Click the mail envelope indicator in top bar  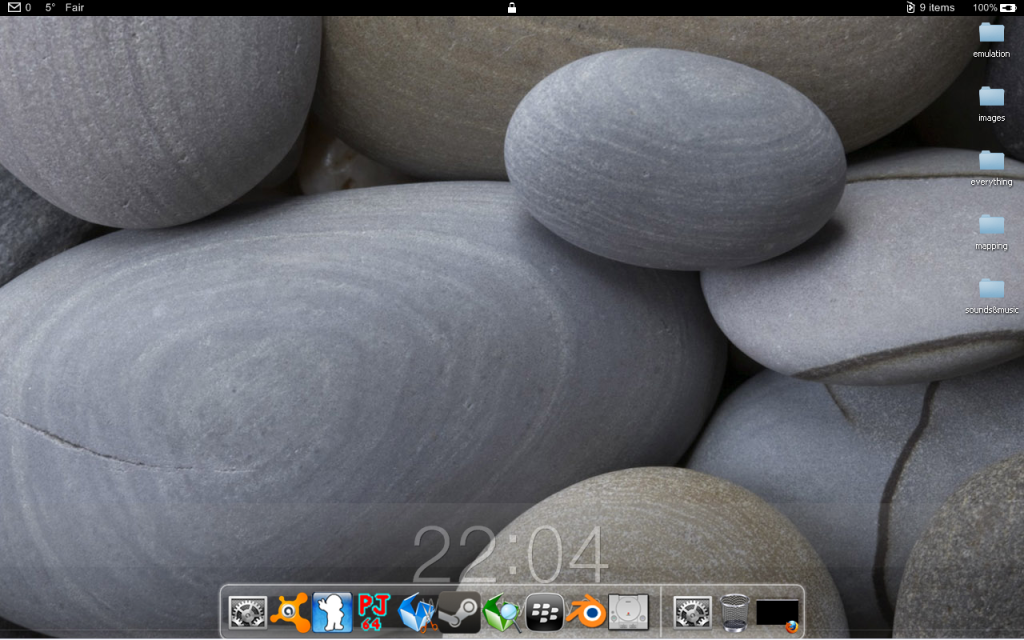coord(14,7)
